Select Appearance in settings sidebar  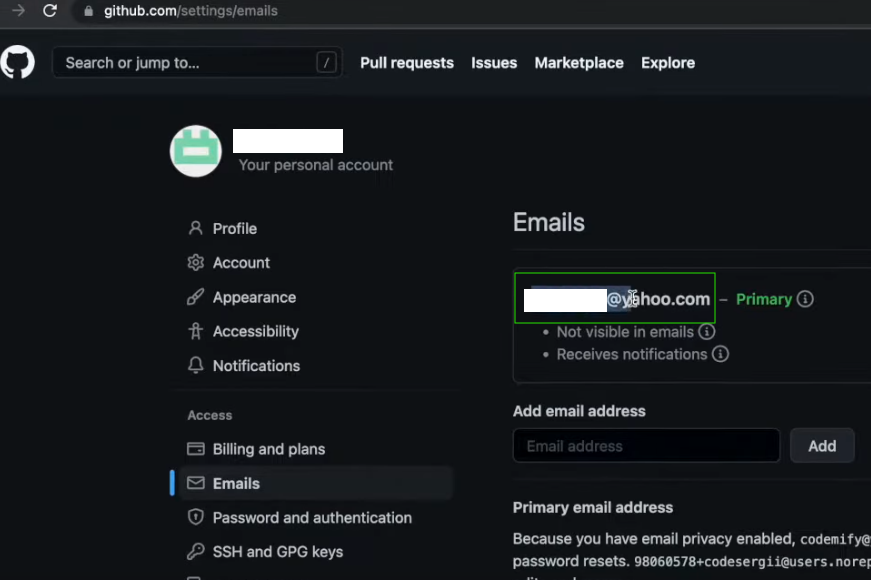[254, 297]
